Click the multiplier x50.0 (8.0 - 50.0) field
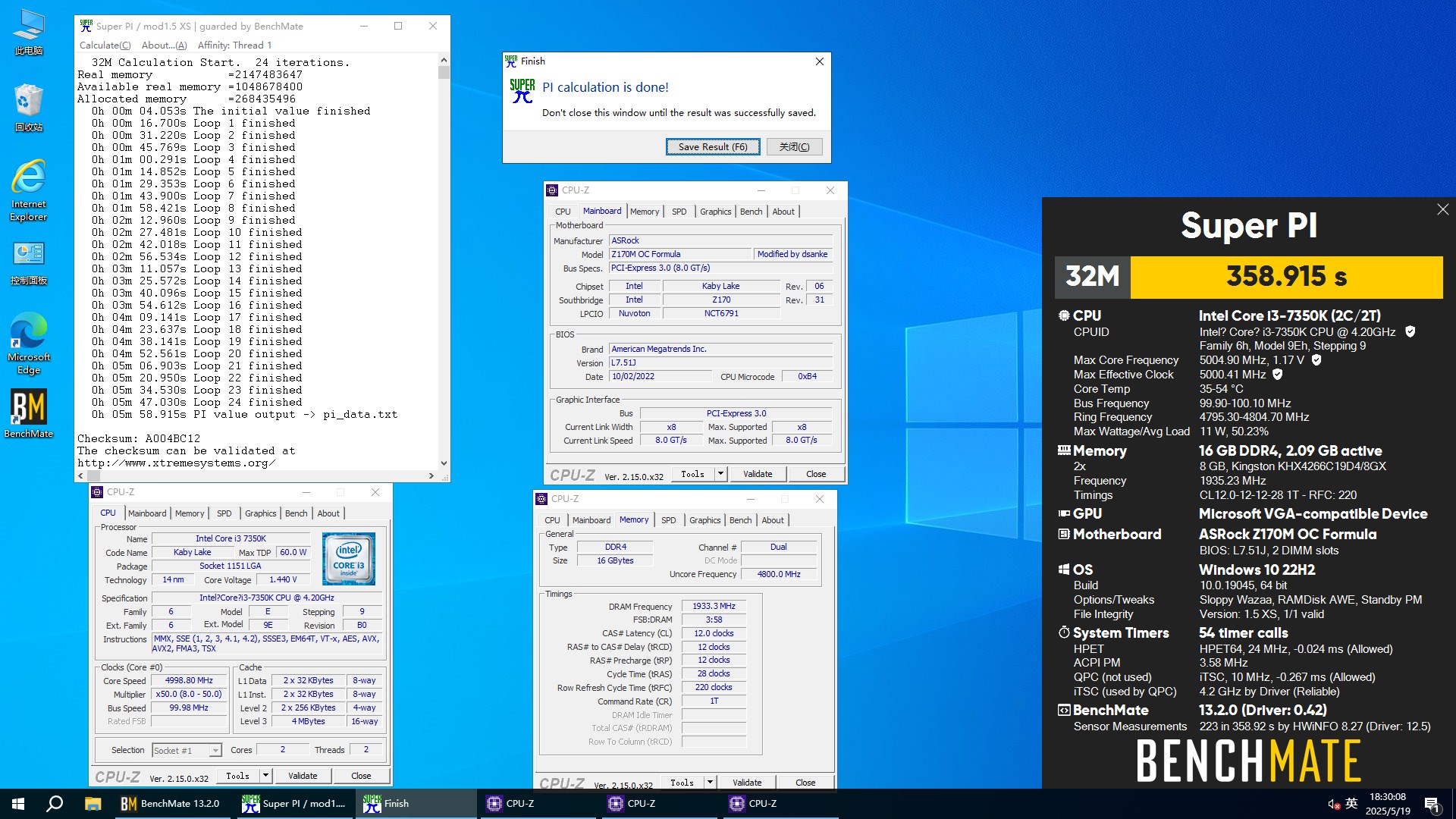The width and height of the screenshot is (1456, 819). tap(189, 695)
